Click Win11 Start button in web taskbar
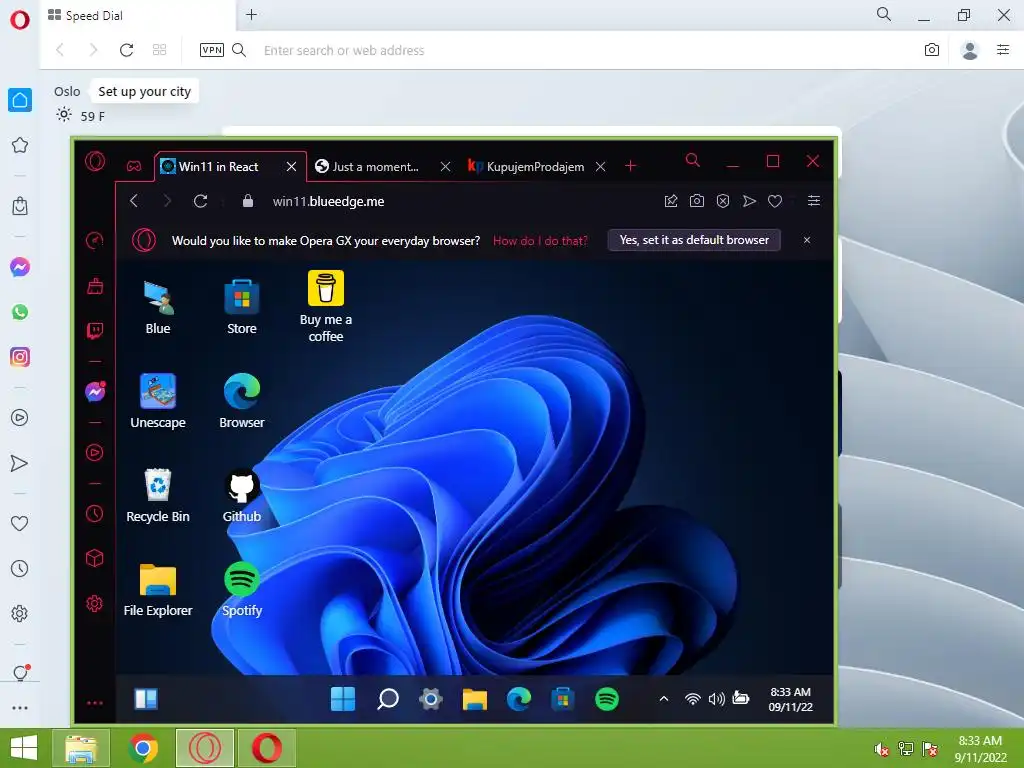Image resolution: width=1024 pixels, height=768 pixels. click(x=343, y=699)
